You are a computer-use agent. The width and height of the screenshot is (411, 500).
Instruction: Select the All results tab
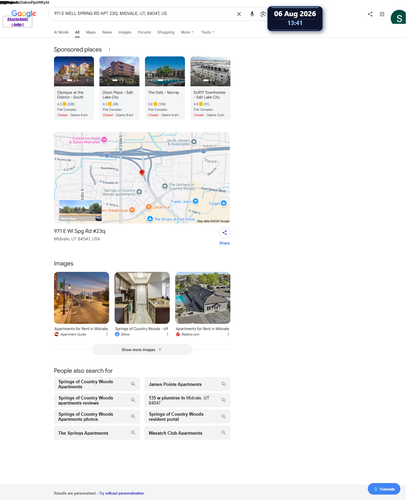77,32
